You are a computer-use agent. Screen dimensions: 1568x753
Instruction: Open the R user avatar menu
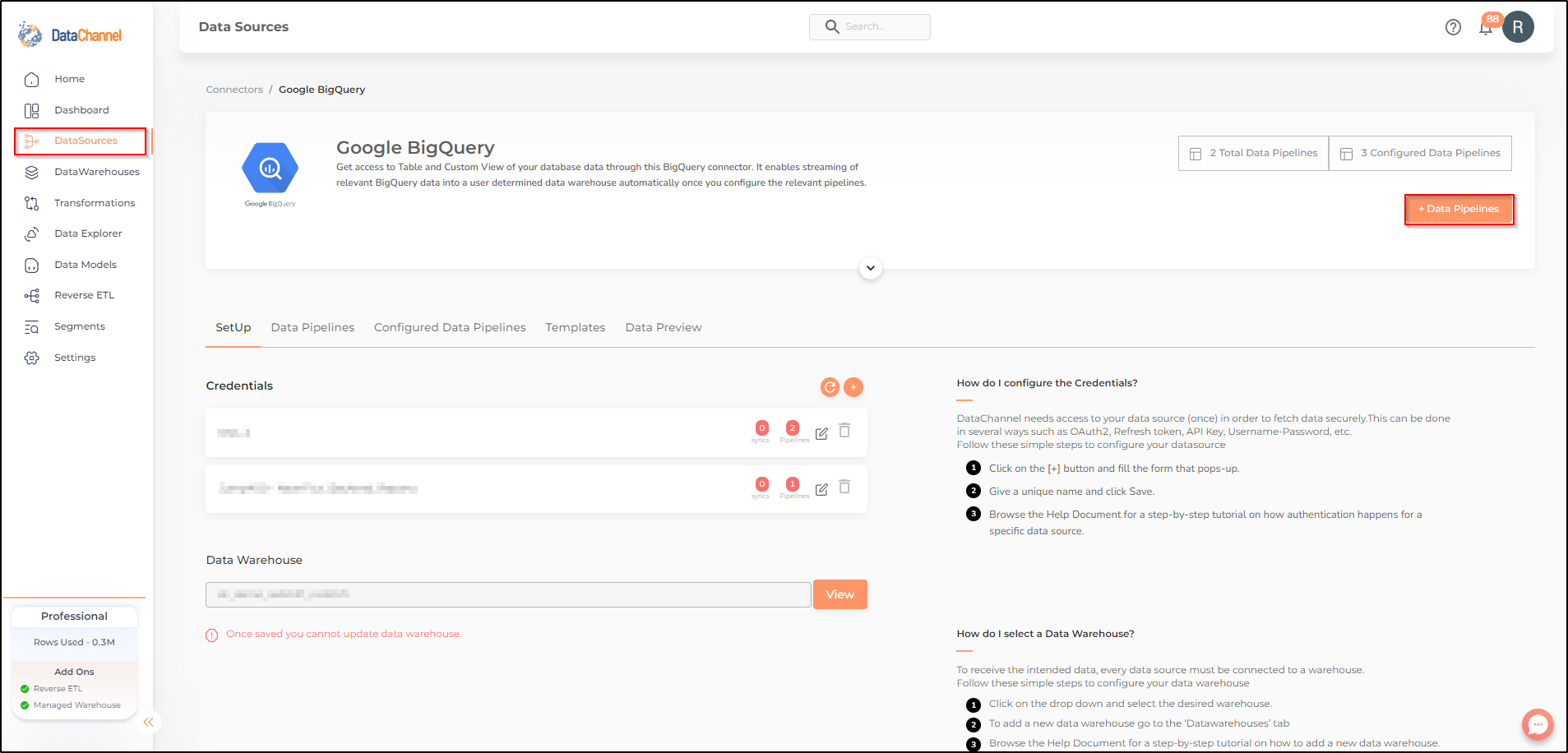[1518, 27]
